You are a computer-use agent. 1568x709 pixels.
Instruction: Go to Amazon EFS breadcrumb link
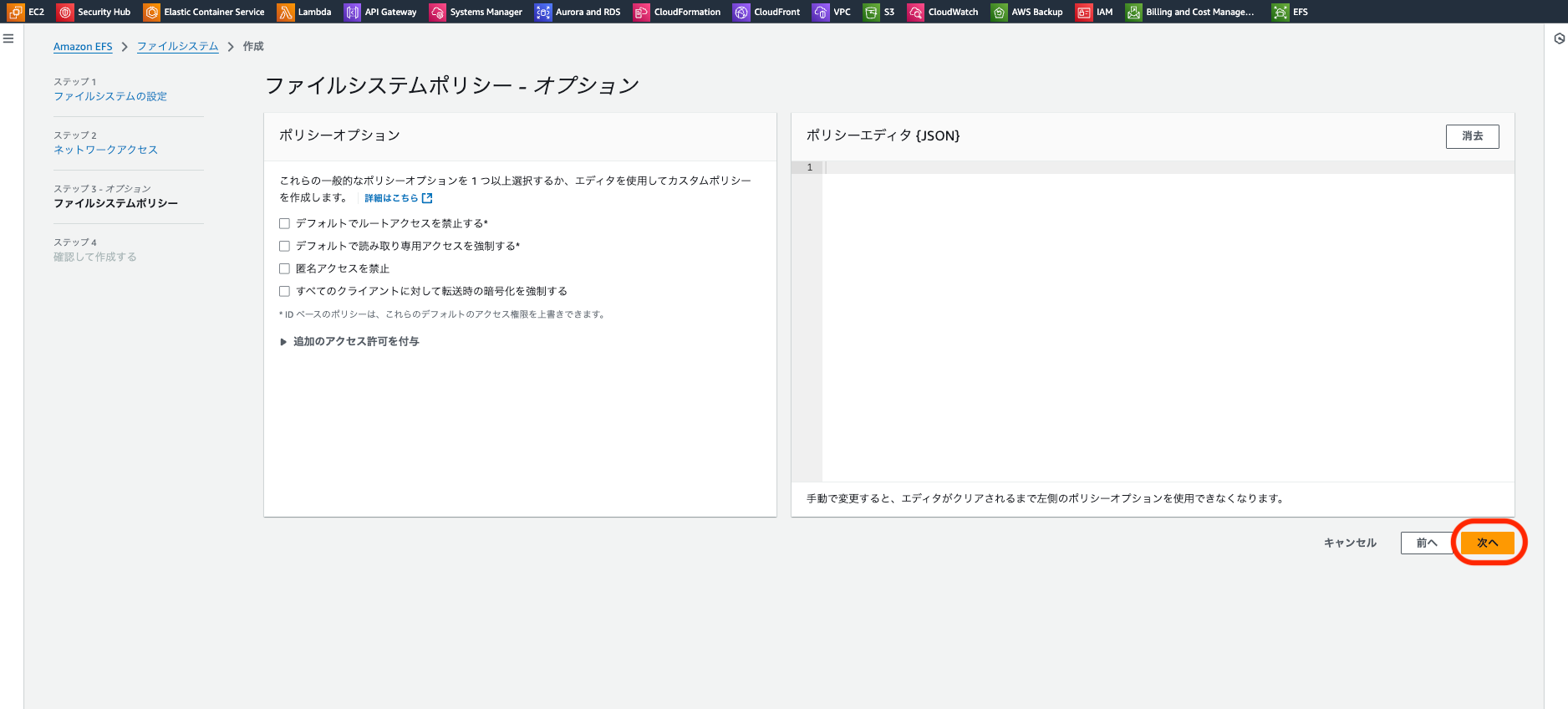(83, 47)
